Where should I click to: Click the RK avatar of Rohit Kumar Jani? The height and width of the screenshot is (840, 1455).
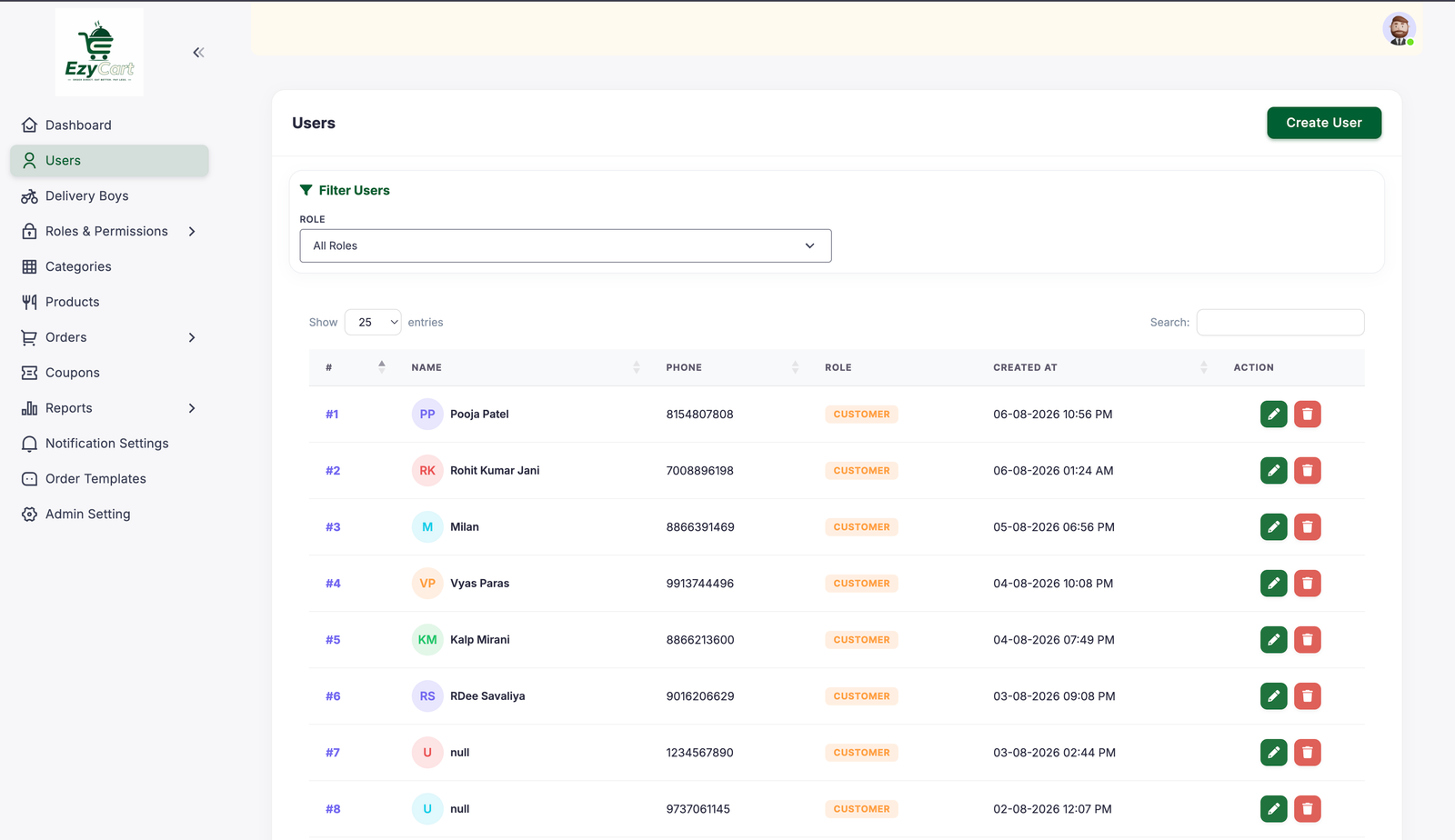tap(427, 471)
